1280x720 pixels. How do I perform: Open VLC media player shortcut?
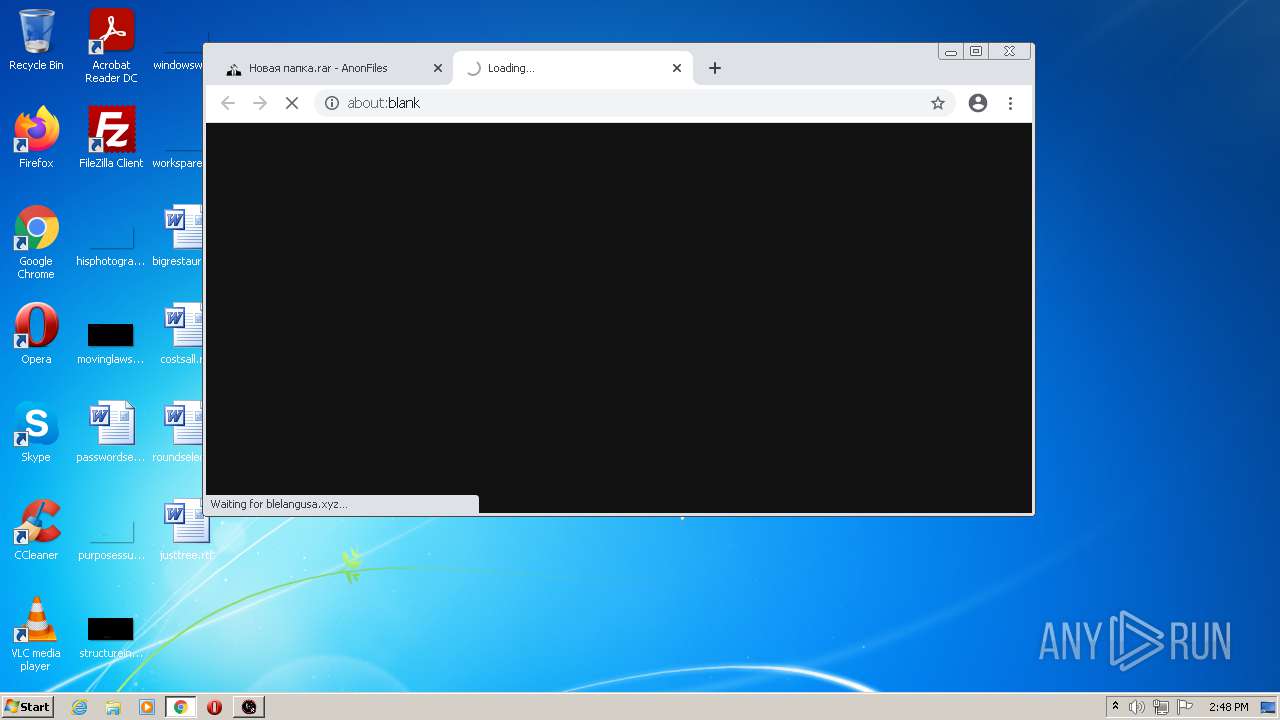pyautogui.click(x=36, y=634)
